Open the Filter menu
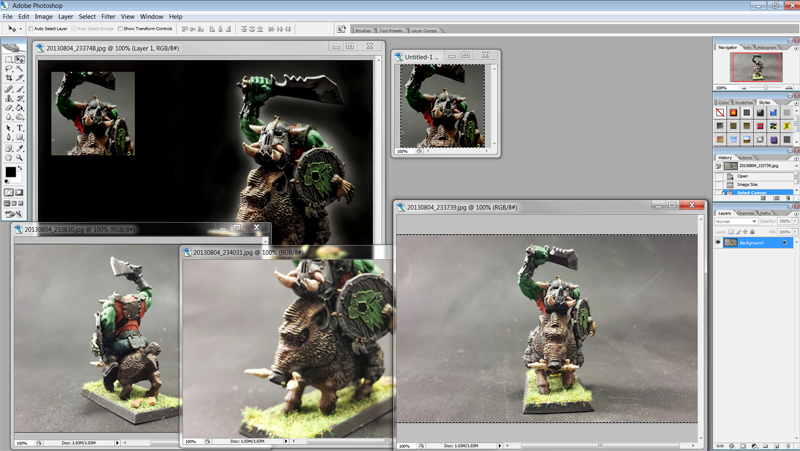 [x=107, y=17]
